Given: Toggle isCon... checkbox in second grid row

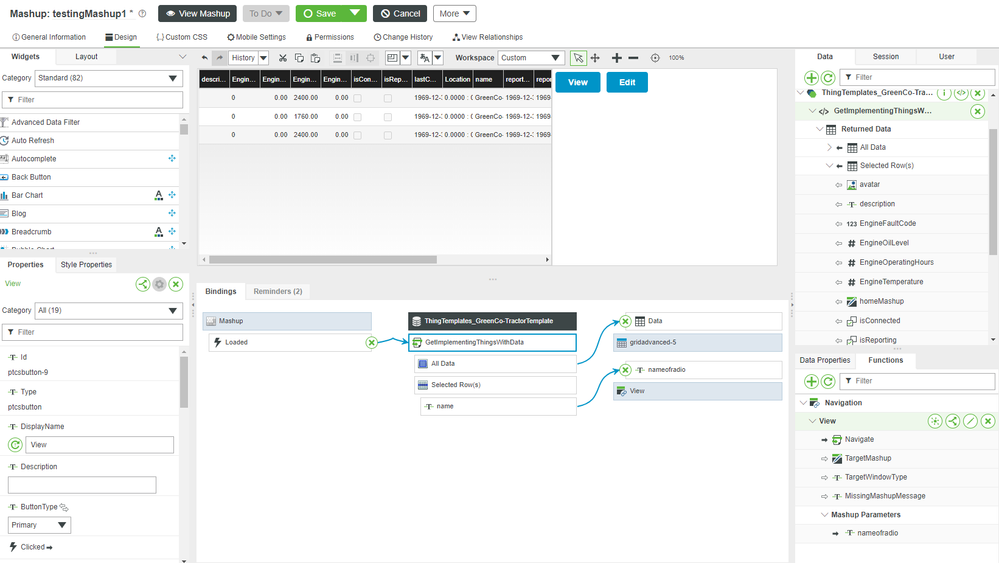Looking at the screenshot, I should [x=357, y=117].
